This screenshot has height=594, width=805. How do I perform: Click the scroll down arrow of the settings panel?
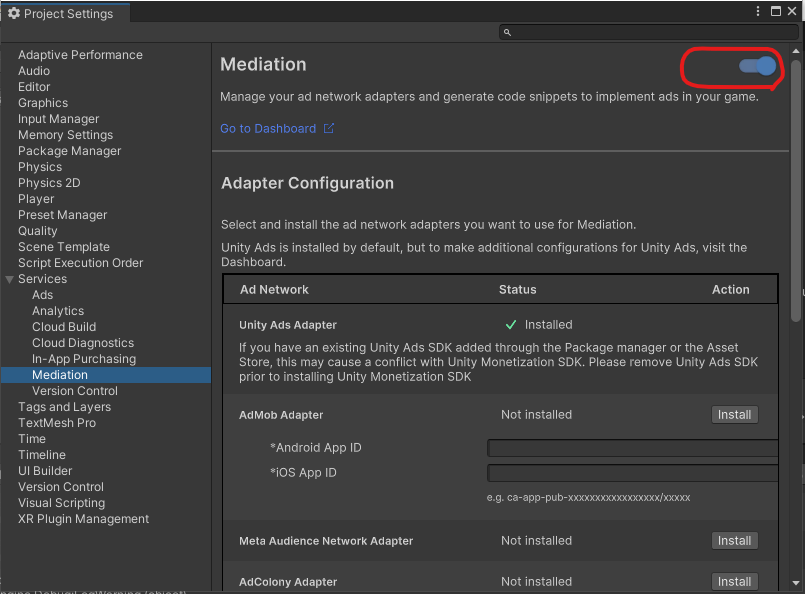click(x=796, y=583)
